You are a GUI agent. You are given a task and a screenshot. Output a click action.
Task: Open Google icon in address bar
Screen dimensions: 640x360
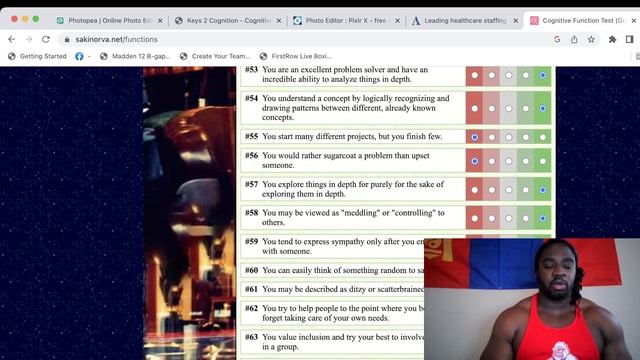[x=557, y=39]
